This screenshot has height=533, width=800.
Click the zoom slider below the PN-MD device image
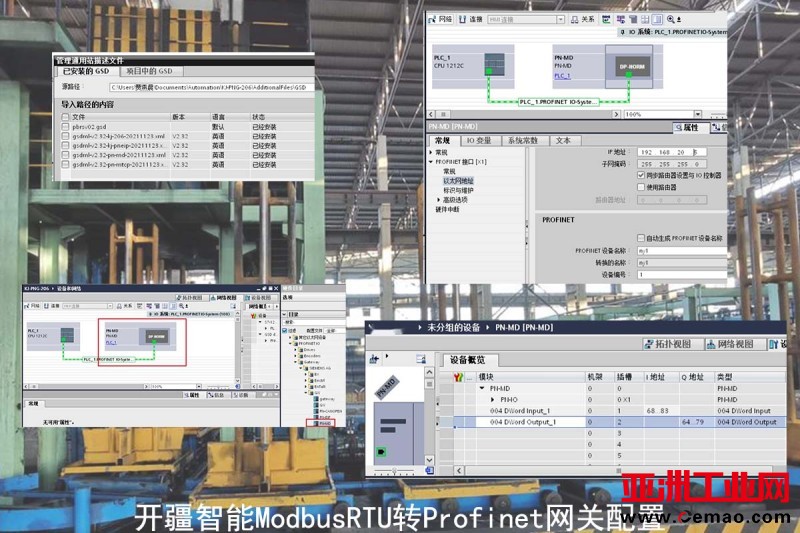(x=394, y=471)
